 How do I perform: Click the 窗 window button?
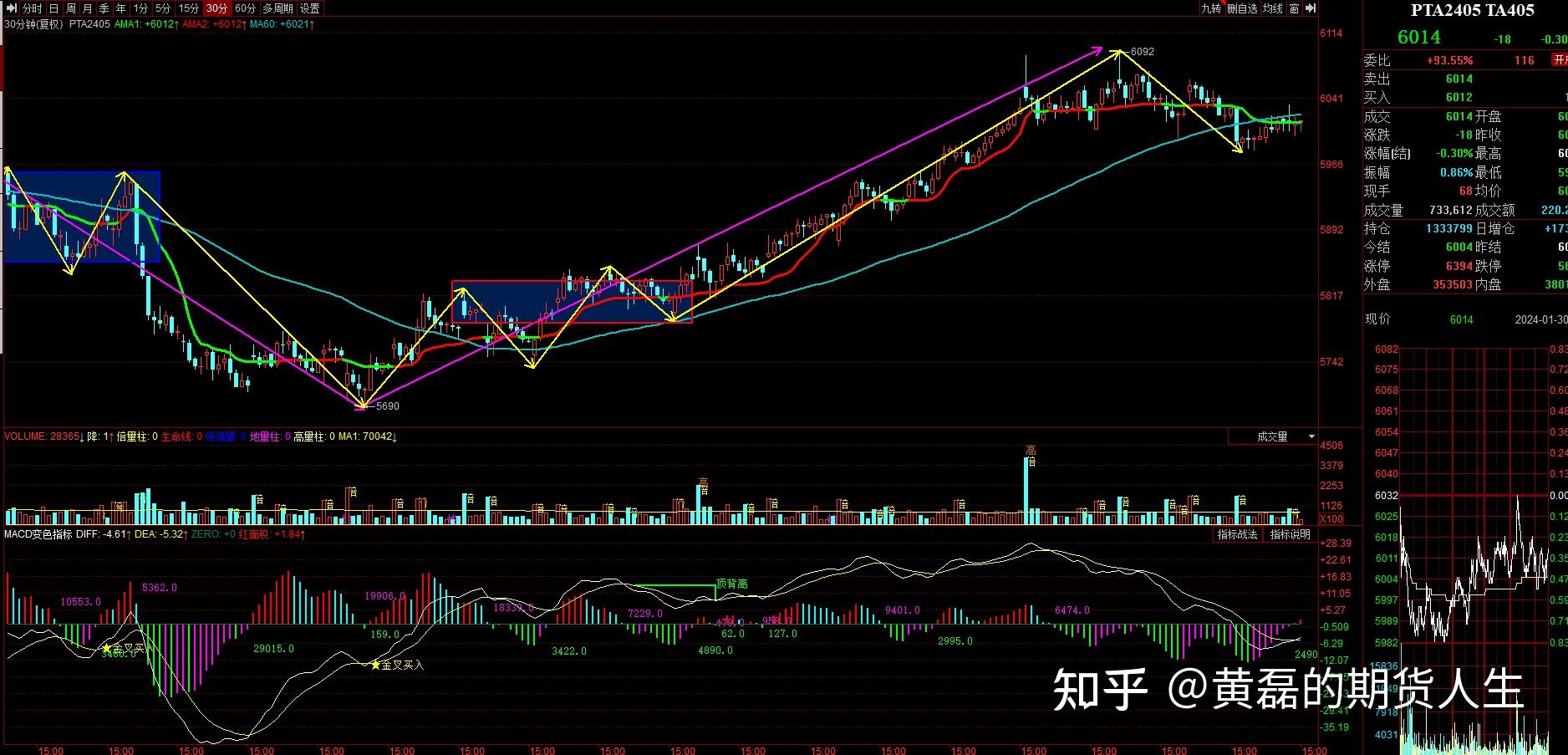1294,8
